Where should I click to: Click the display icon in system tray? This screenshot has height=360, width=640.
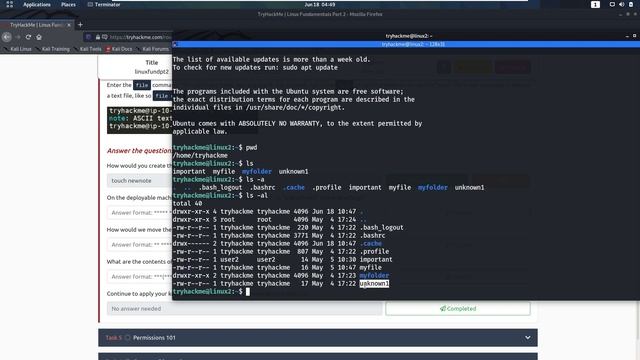click(x=612, y=4)
